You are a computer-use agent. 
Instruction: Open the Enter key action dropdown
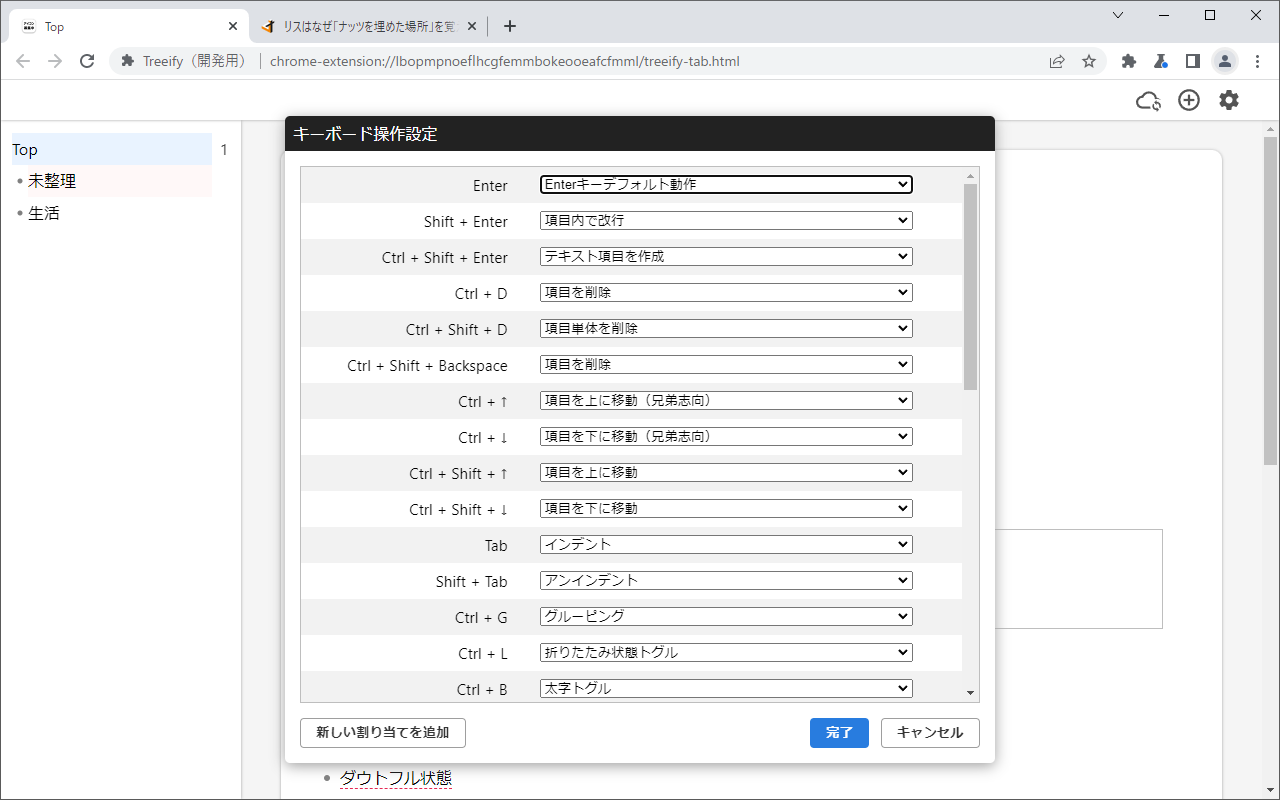coord(726,184)
